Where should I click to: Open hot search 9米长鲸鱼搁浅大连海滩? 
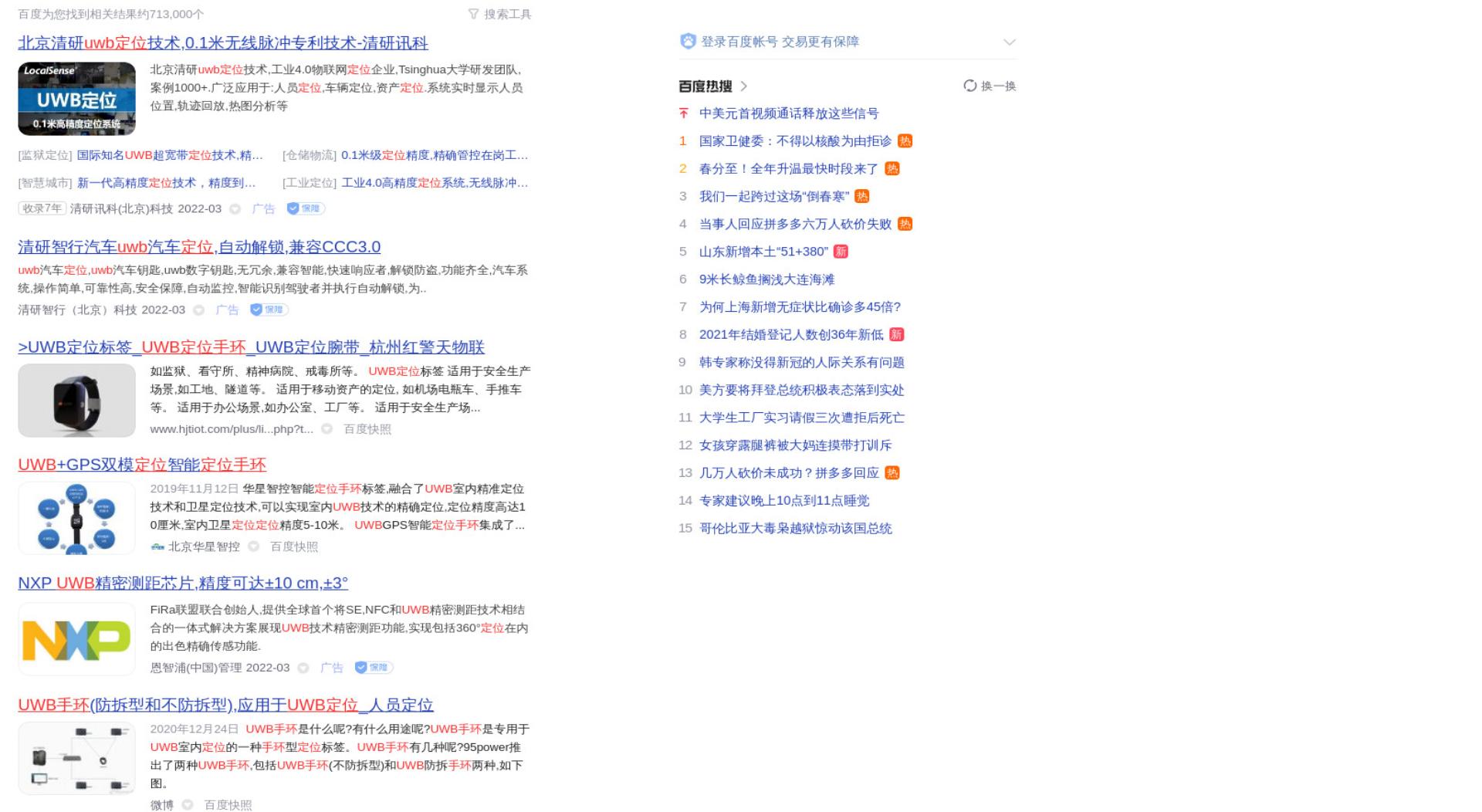(766, 279)
